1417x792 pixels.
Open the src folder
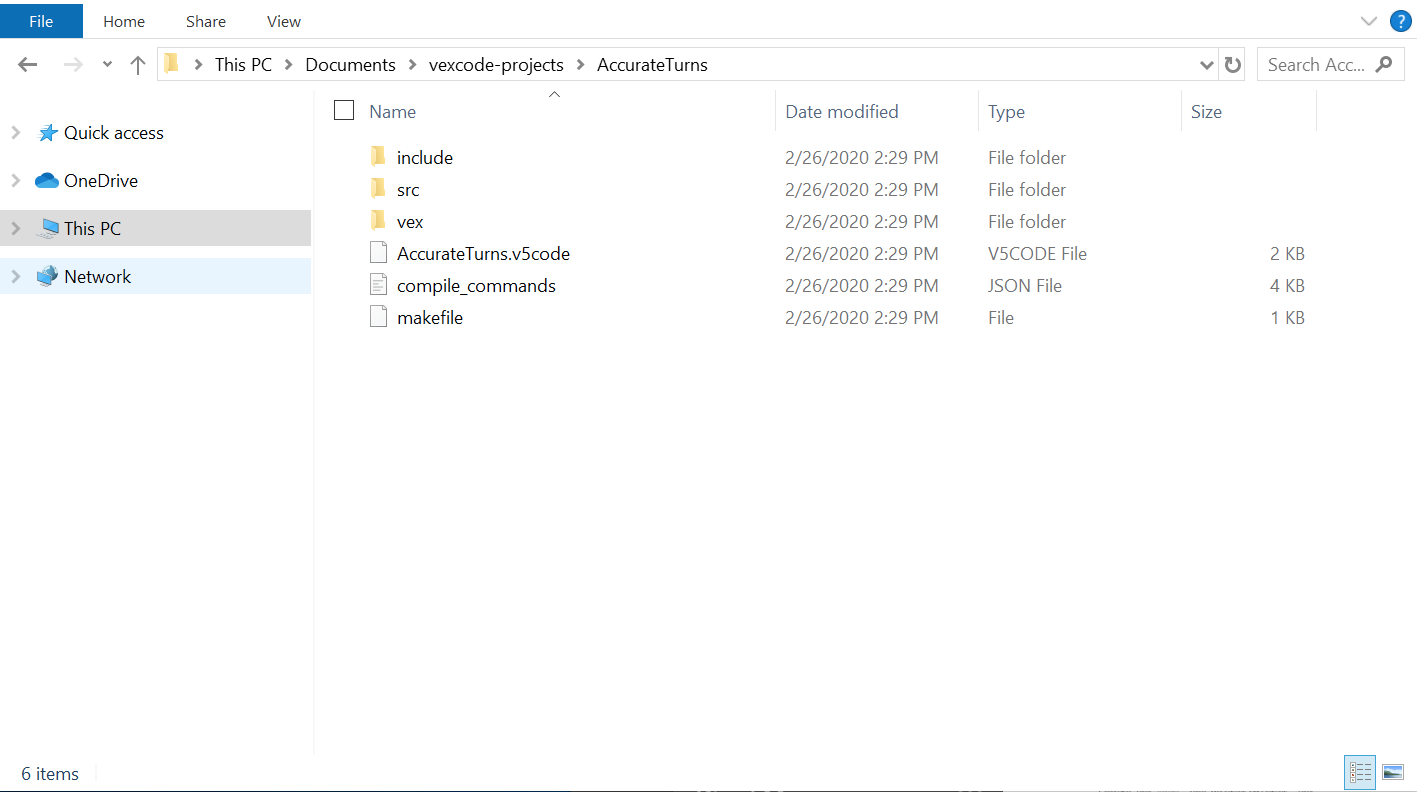coord(408,189)
